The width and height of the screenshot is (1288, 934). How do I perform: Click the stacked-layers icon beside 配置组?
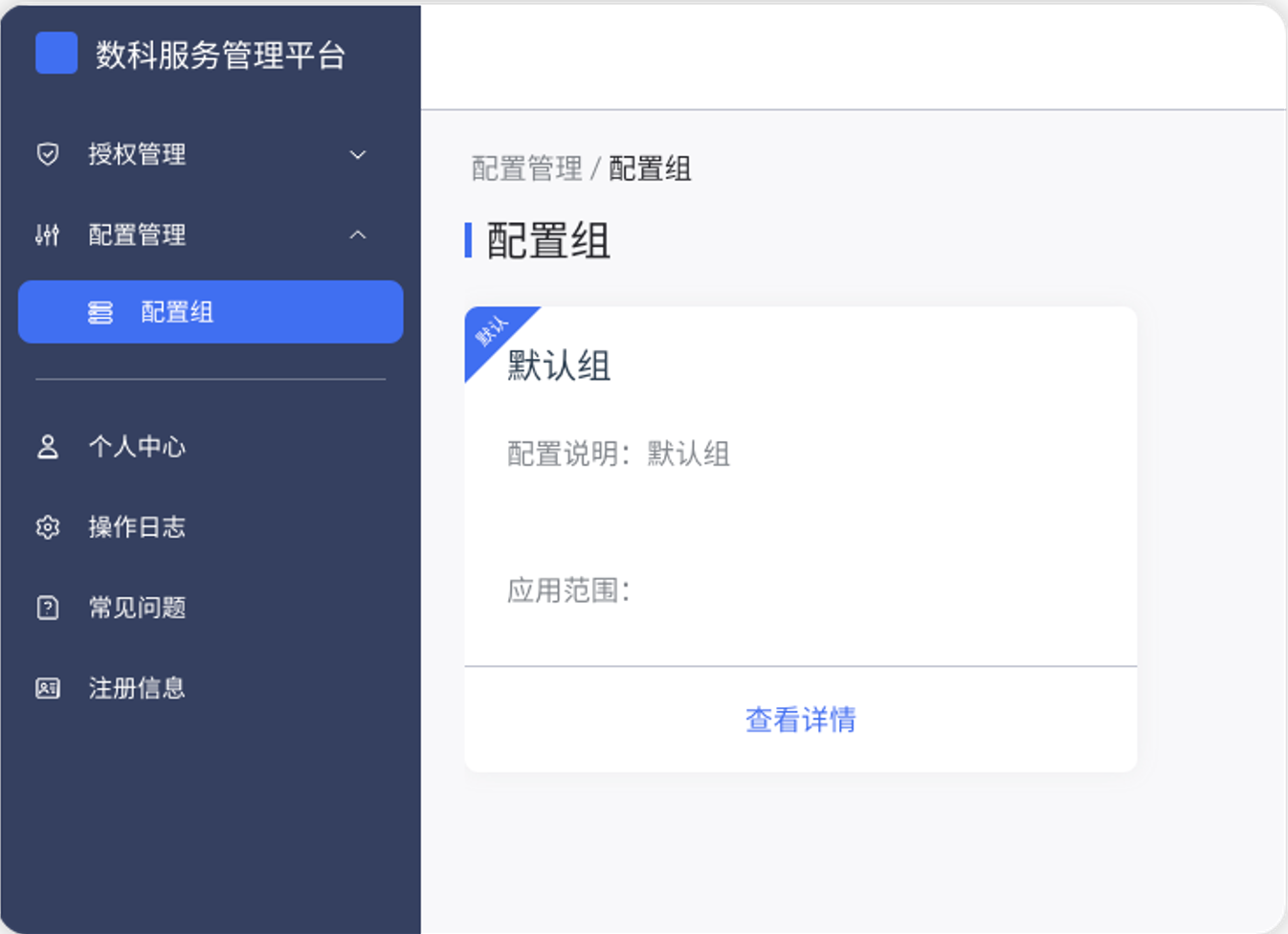point(100,312)
